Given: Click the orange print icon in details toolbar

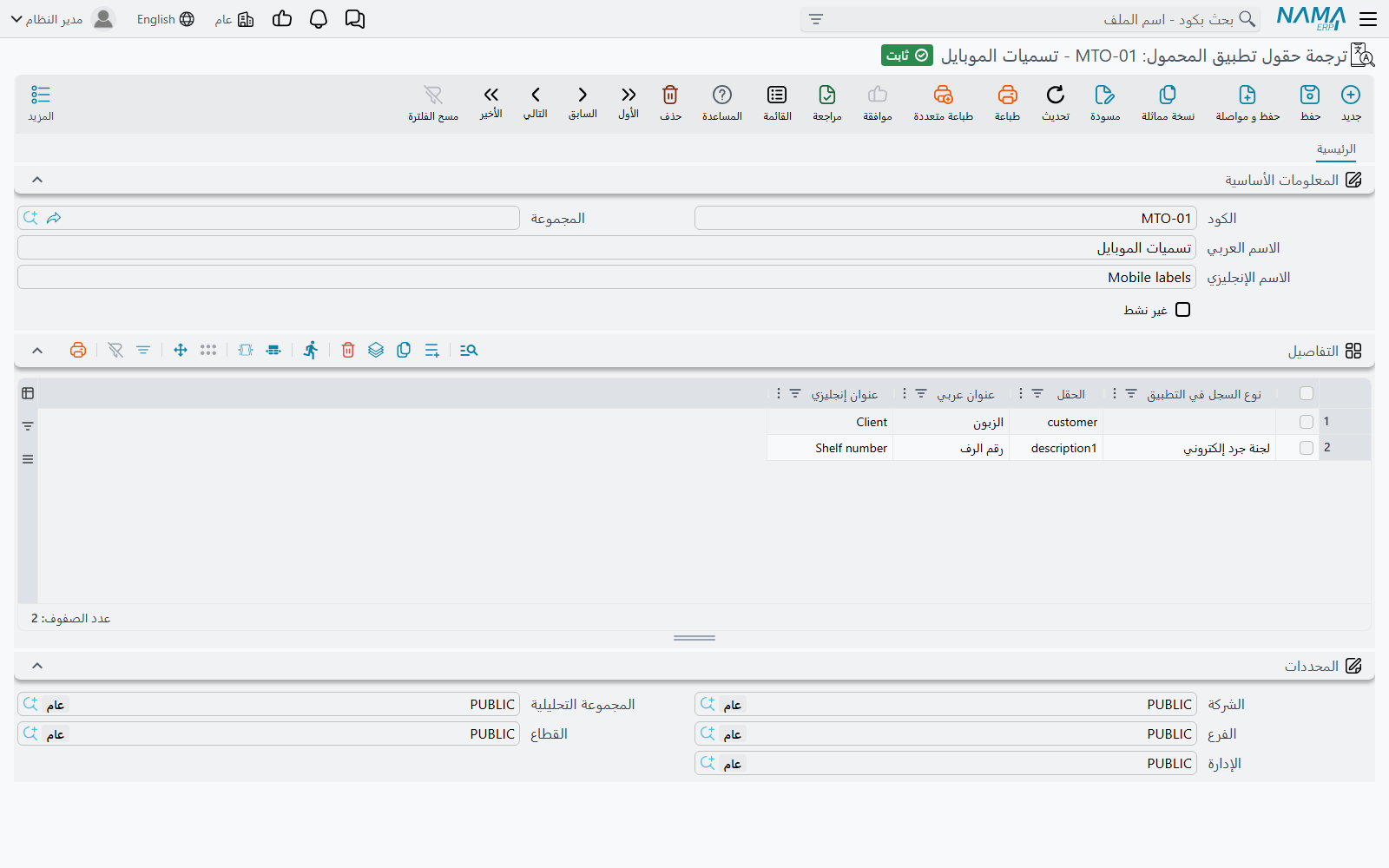Looking at the screenshot, I should pos(78,350).
